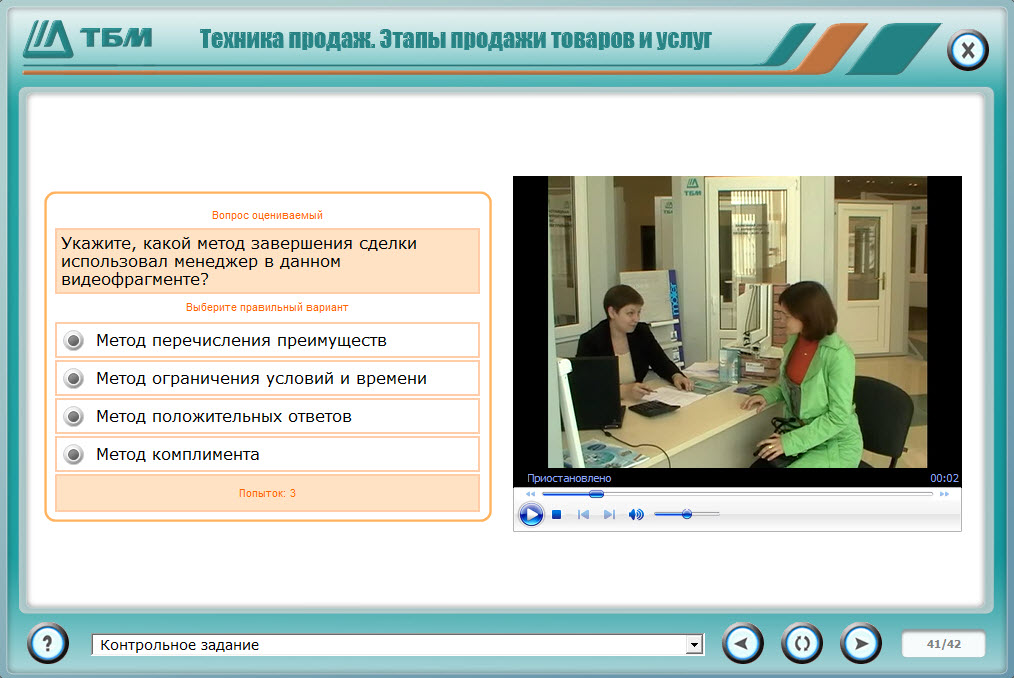
Task: Select "Метод перечисления преимуществ" option
Action: pyautogui.click(x=267, y=340)
